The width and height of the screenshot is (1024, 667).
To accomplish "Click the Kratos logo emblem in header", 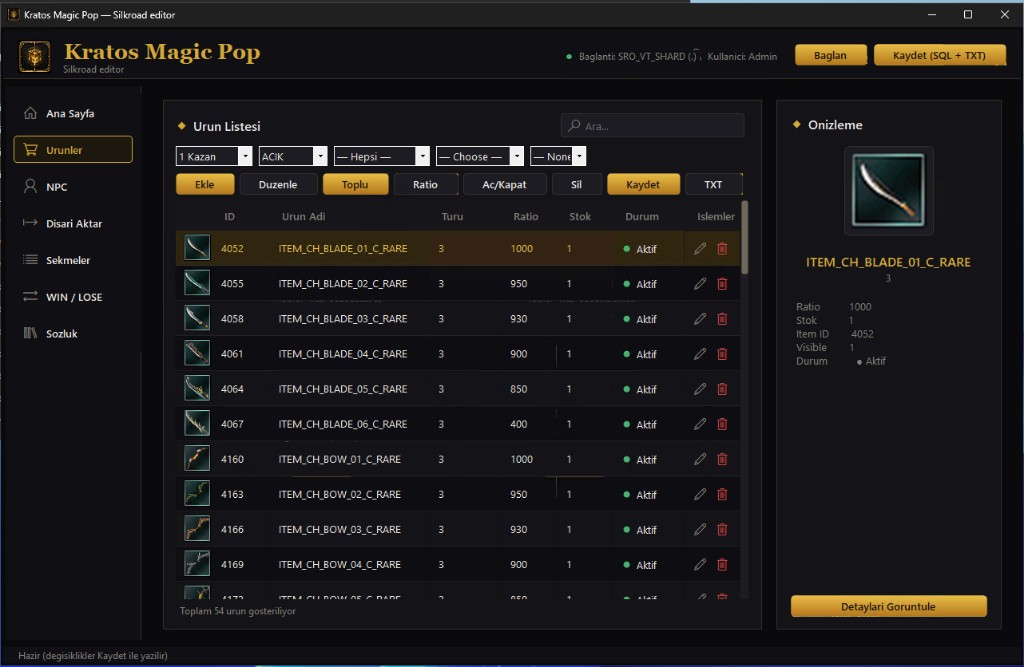I will click(35, 56).
